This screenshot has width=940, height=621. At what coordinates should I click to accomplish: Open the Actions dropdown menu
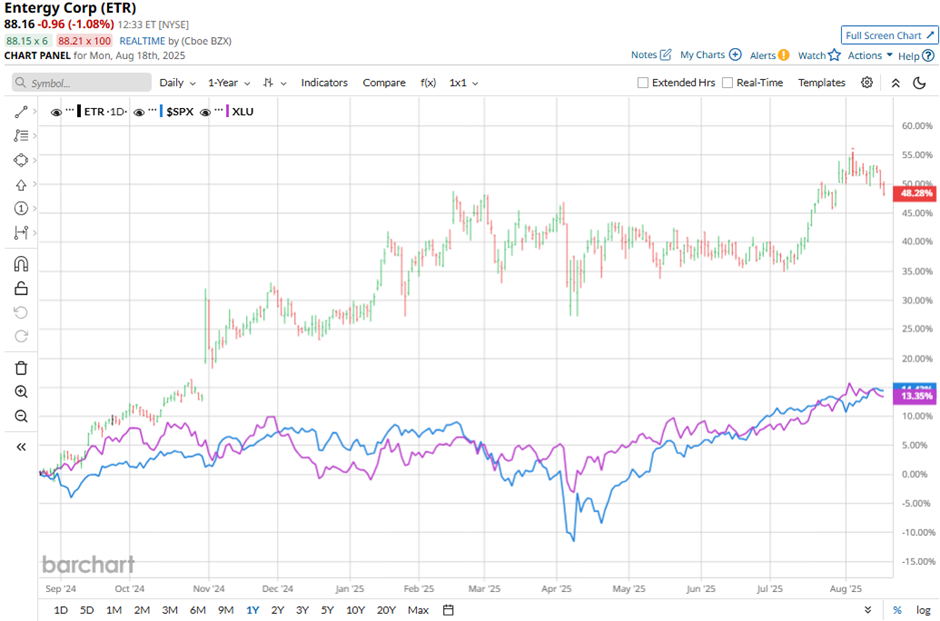point(870,55)
